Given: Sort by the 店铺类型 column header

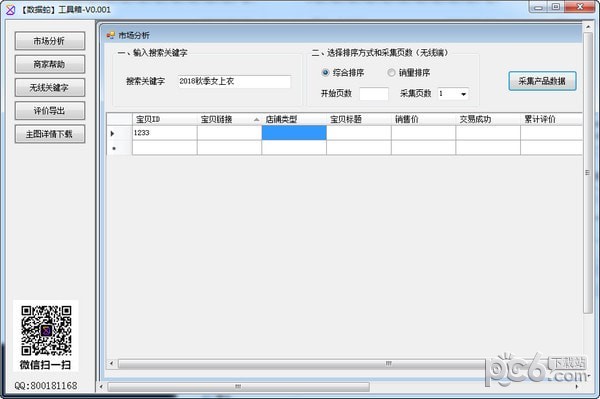Looking at the screenshot, I should pos(294,119).
